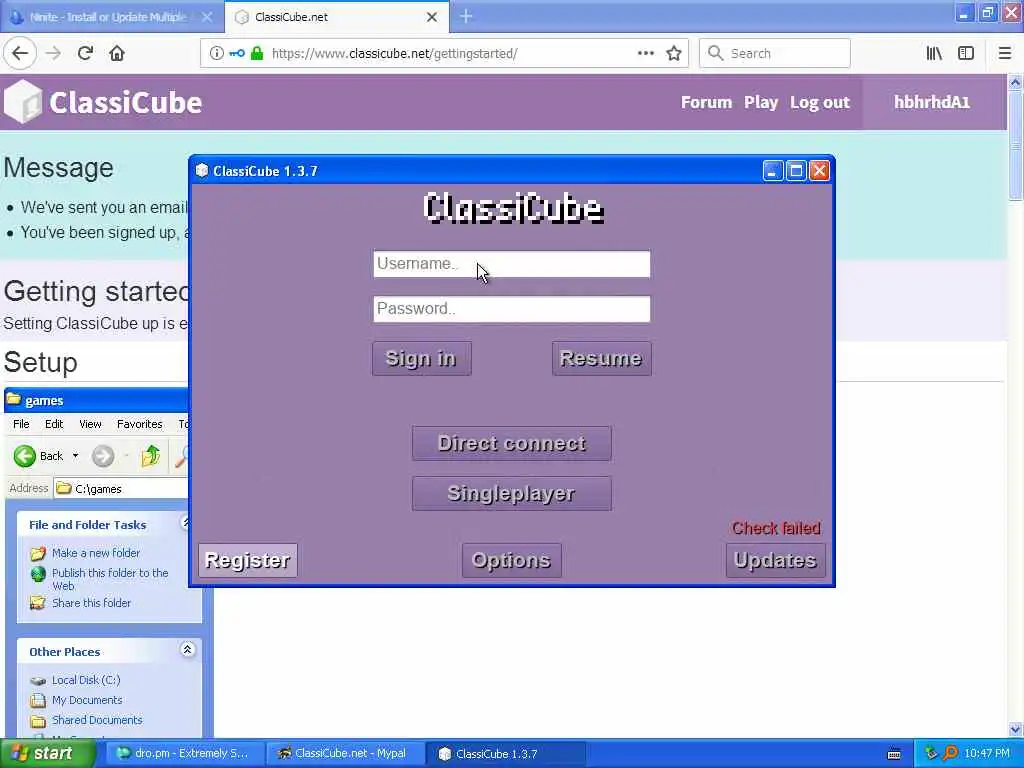This screenshot has height=768, width=1024.
Task: Click Share this folder link
Action: point(91,603)
